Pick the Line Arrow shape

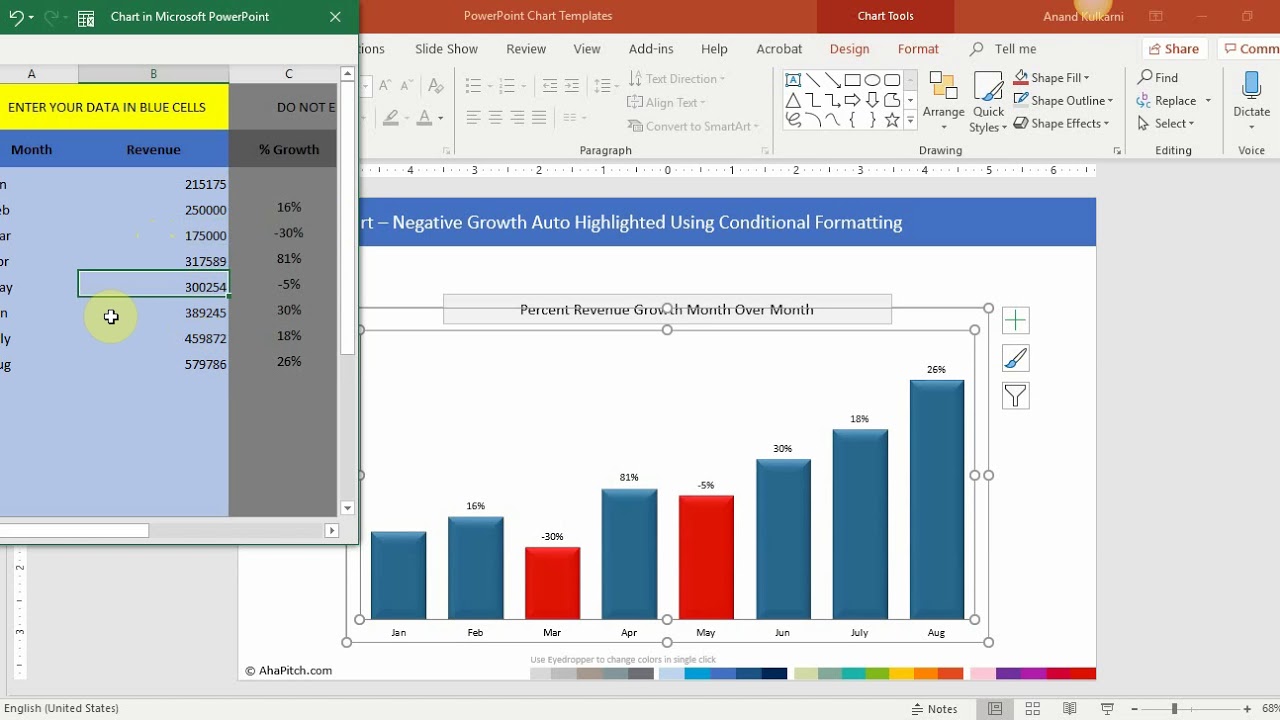pyautogui.click(x=832, y=80)
